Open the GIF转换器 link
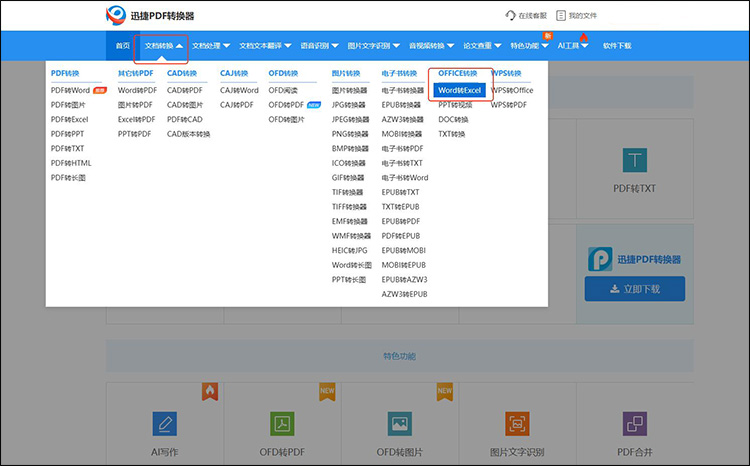Screen dimensions: 750x466 348,178
